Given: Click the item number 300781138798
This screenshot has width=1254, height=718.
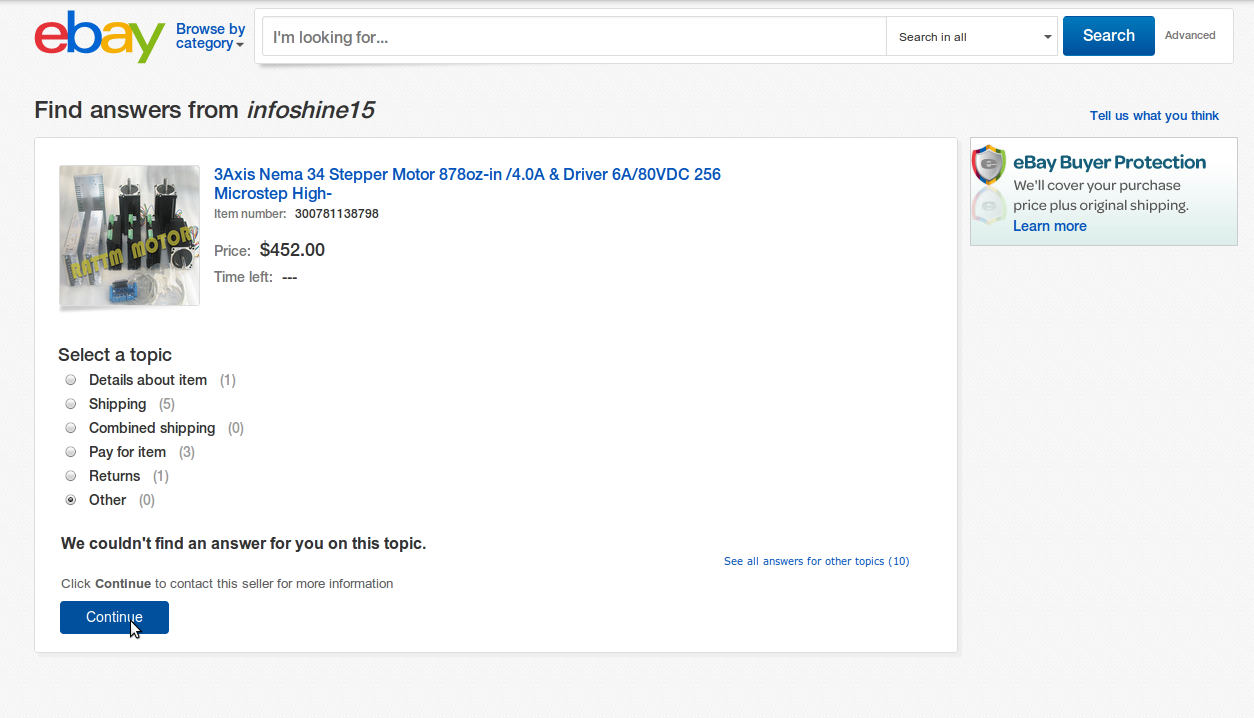Looking at the screenshot, I should 336,214.
